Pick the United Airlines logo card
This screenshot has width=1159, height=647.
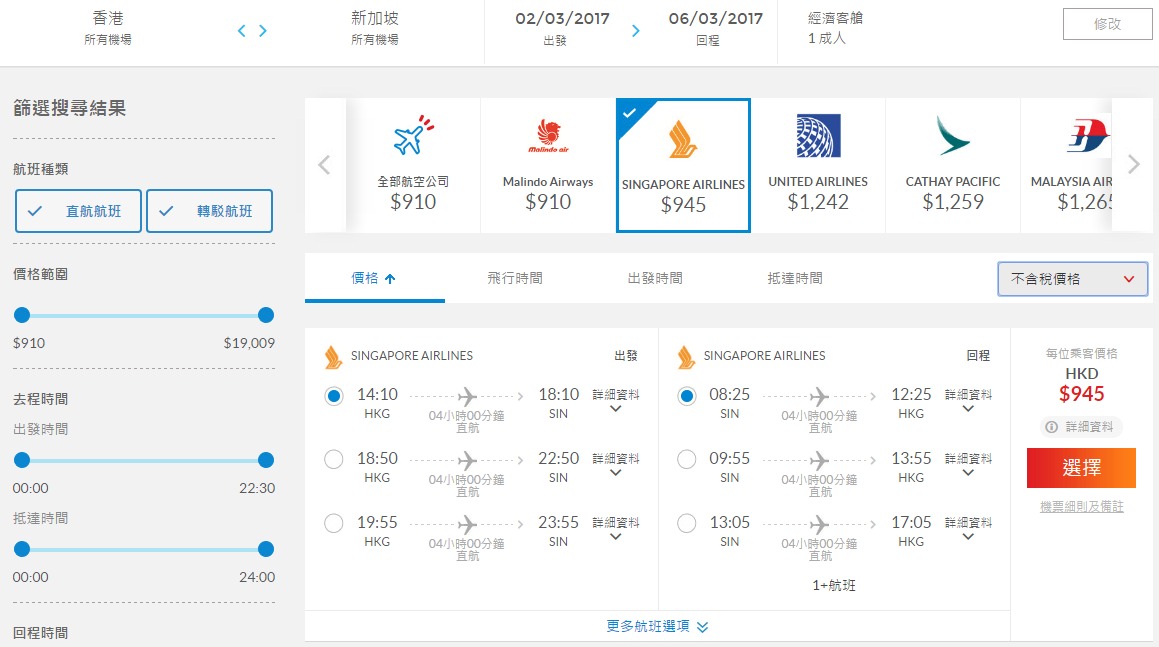[818, 166]
